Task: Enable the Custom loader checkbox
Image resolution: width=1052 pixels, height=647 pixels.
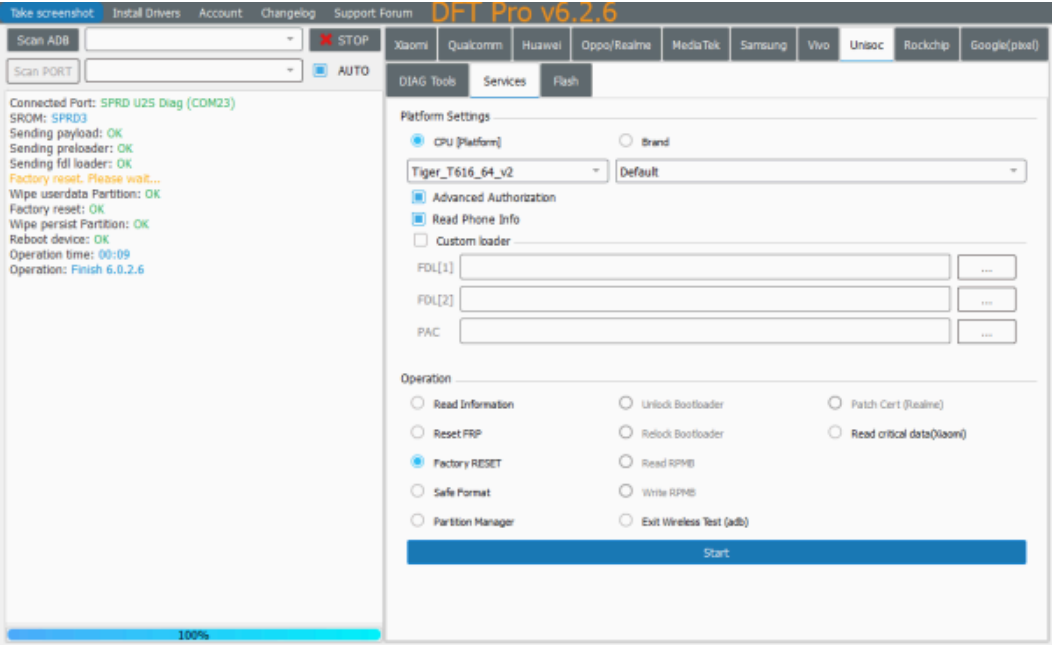Action: click(420, 240)
